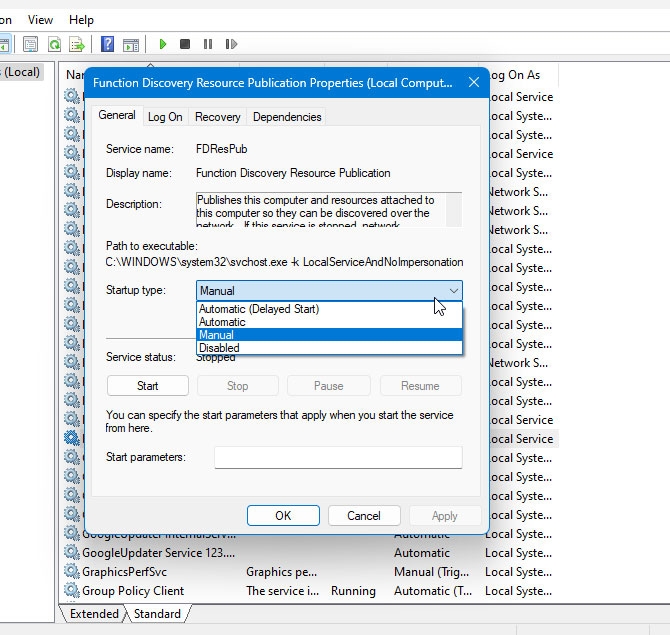Switch to the Standard view tab
This screenshot has height=635, width=670.
pyautogui.click(x=157, y=614)
